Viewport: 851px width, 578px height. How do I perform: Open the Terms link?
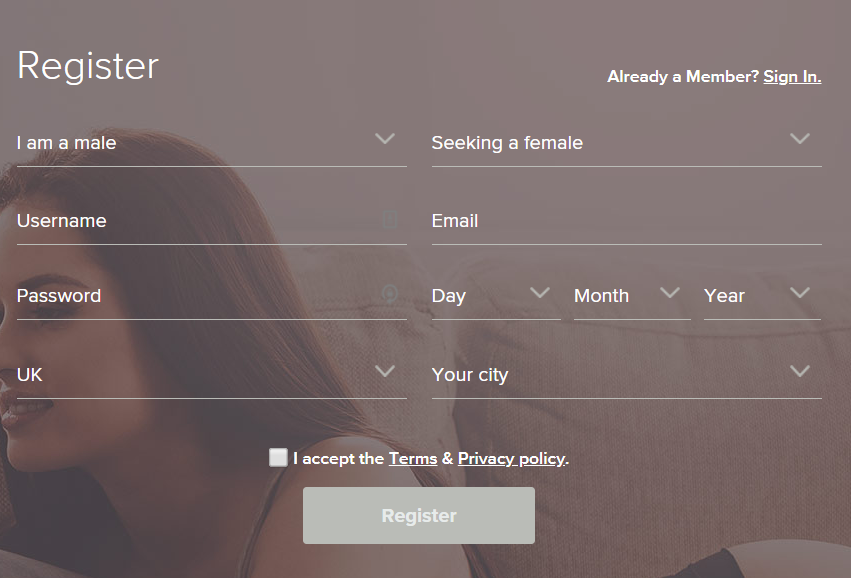pos(413,459)
